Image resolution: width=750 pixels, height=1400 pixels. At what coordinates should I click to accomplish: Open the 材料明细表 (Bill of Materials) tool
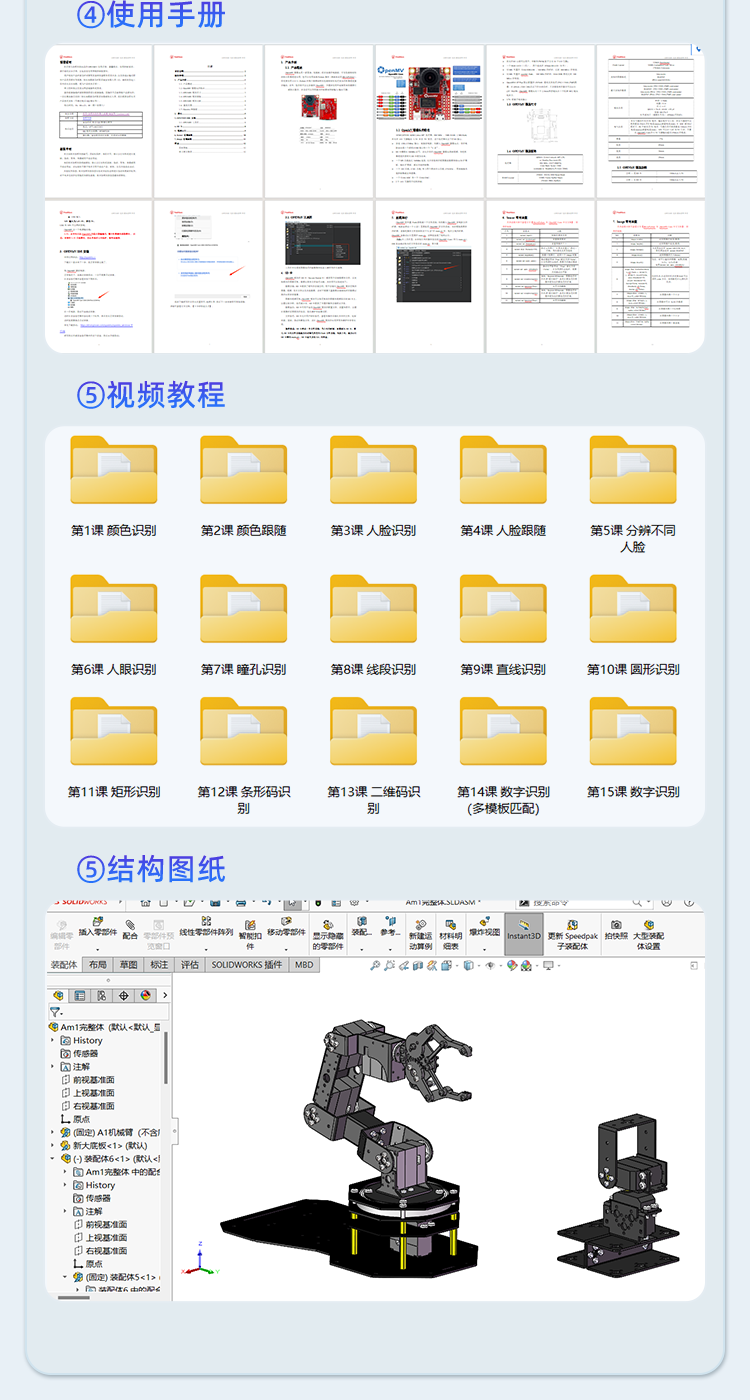pyautogui.click(x=451, y=933)
